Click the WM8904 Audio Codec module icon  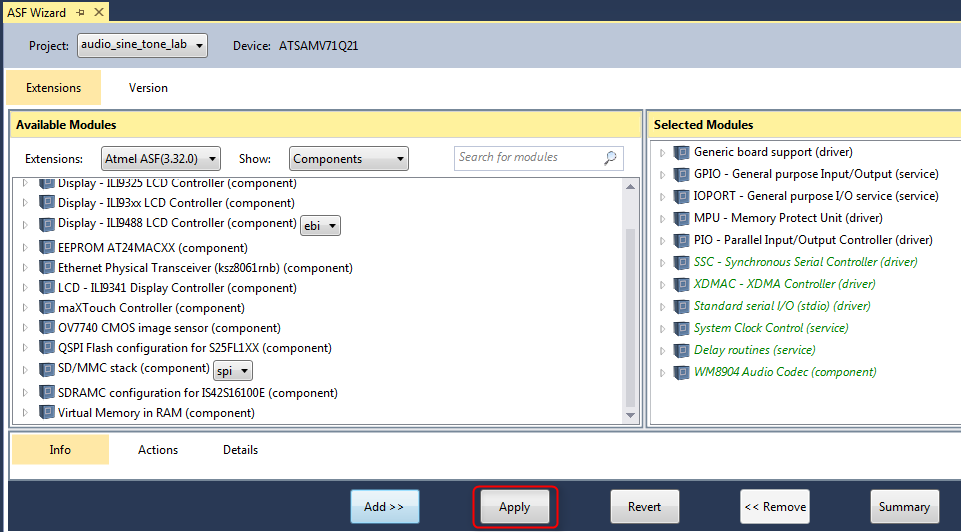click(682, 372)
